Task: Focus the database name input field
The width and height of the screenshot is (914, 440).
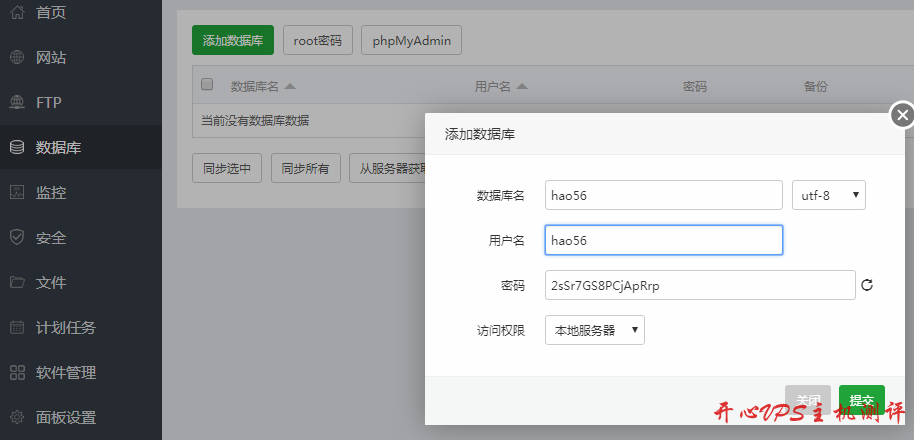Action: pyautogui.click(x=663, y=195)
